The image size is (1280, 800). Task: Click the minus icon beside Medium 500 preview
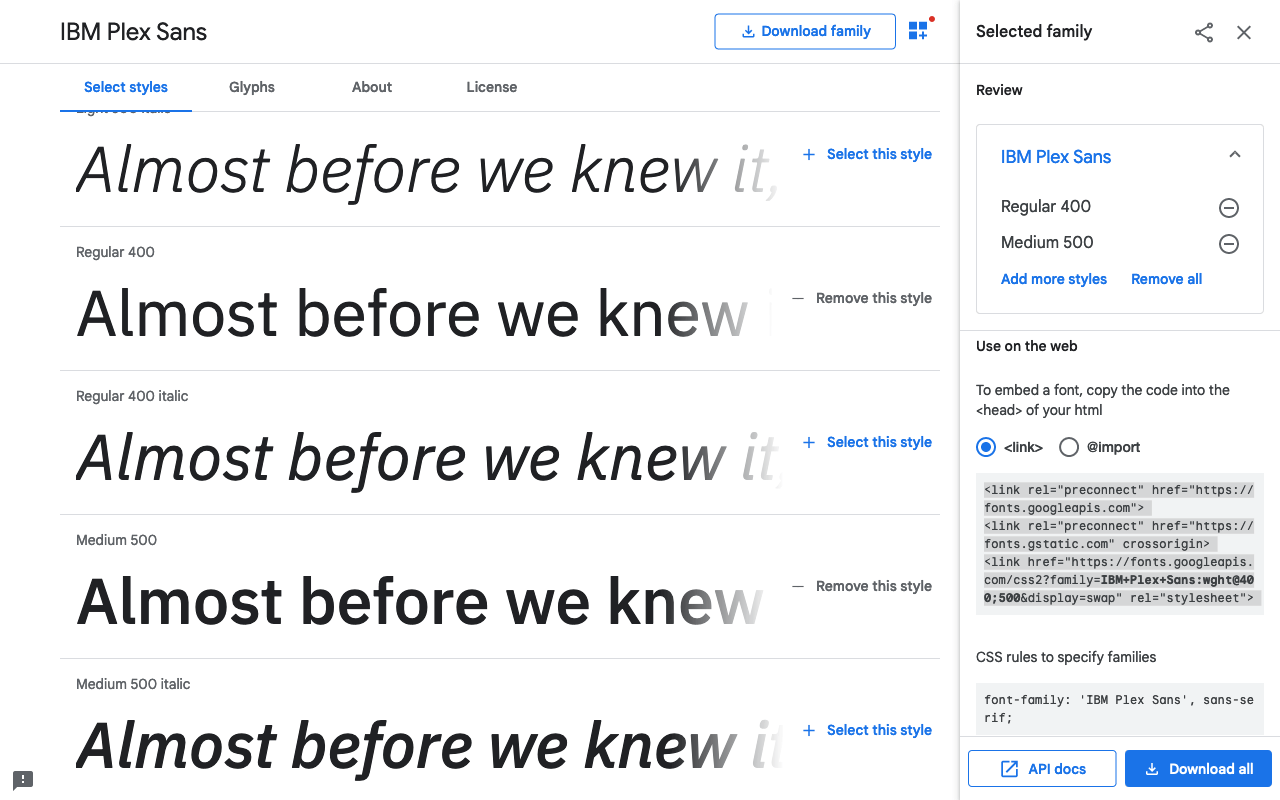click(798, 586)
